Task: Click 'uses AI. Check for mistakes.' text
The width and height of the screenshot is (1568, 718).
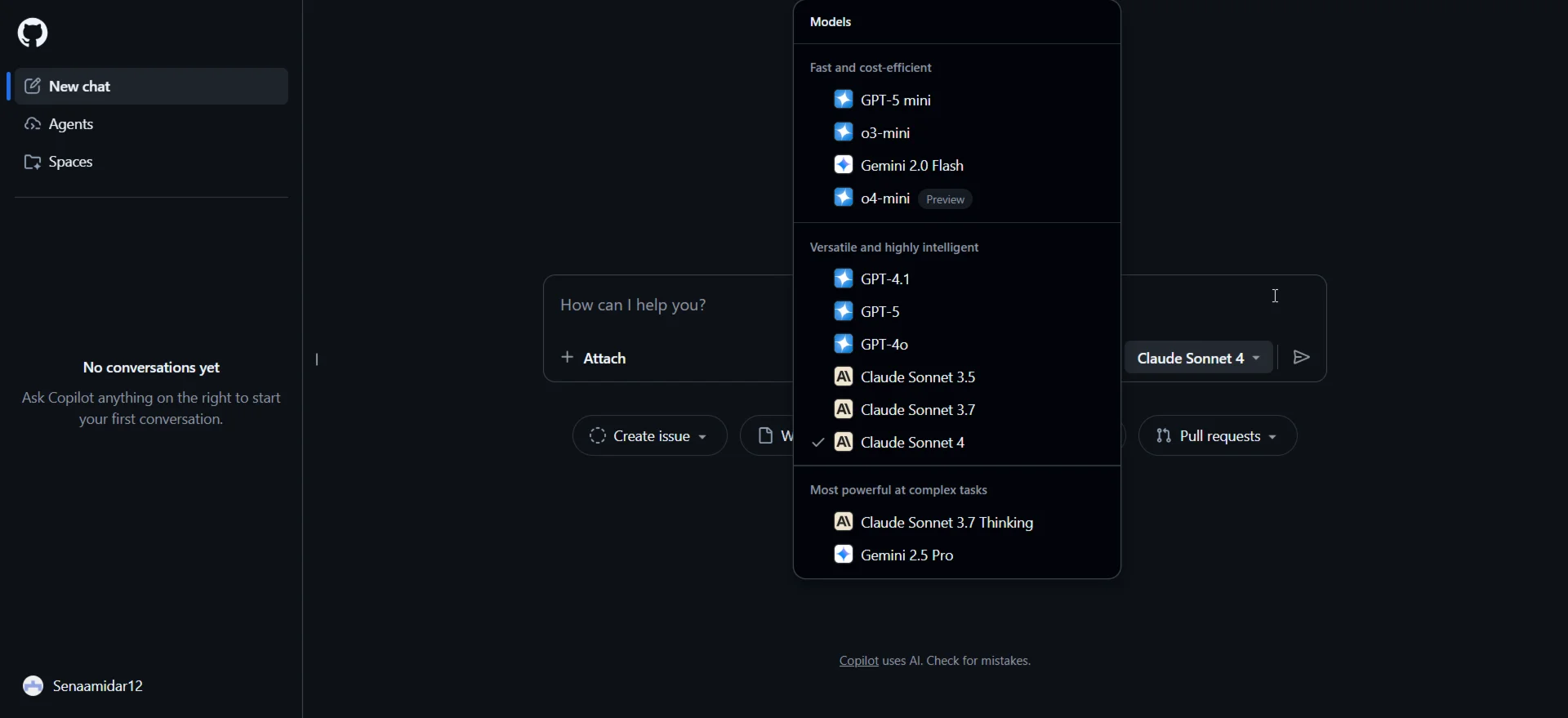Action: tap(956, 661)
